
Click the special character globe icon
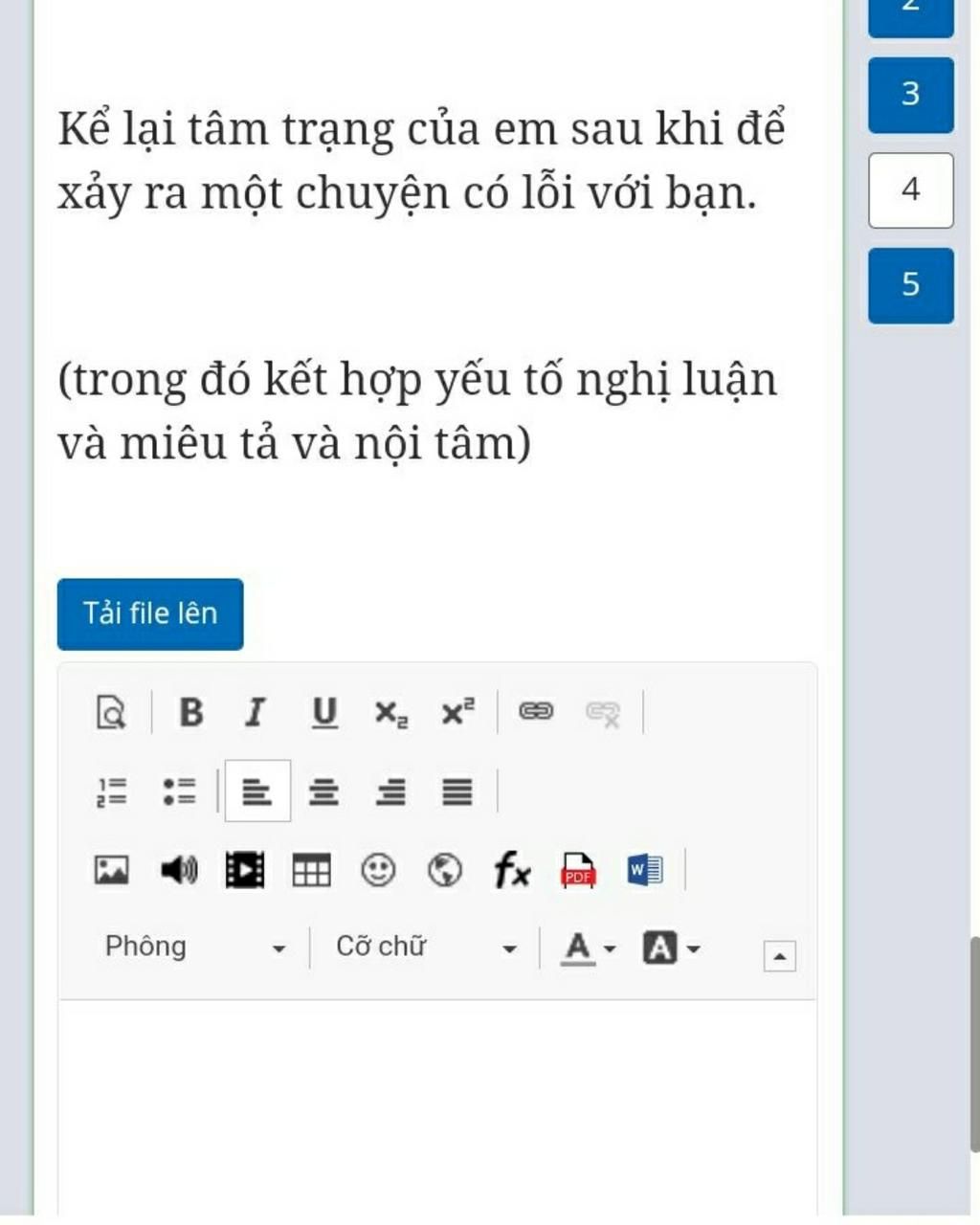445,869
